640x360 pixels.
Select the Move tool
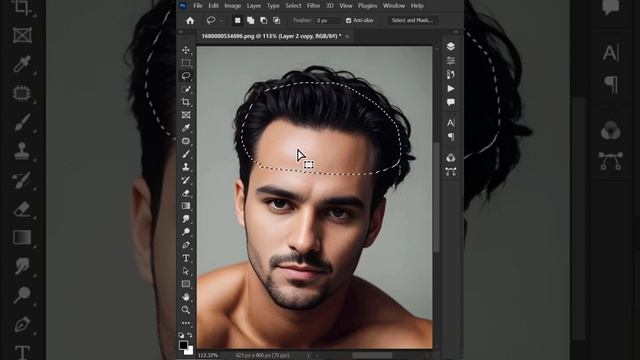coord(186,50)
